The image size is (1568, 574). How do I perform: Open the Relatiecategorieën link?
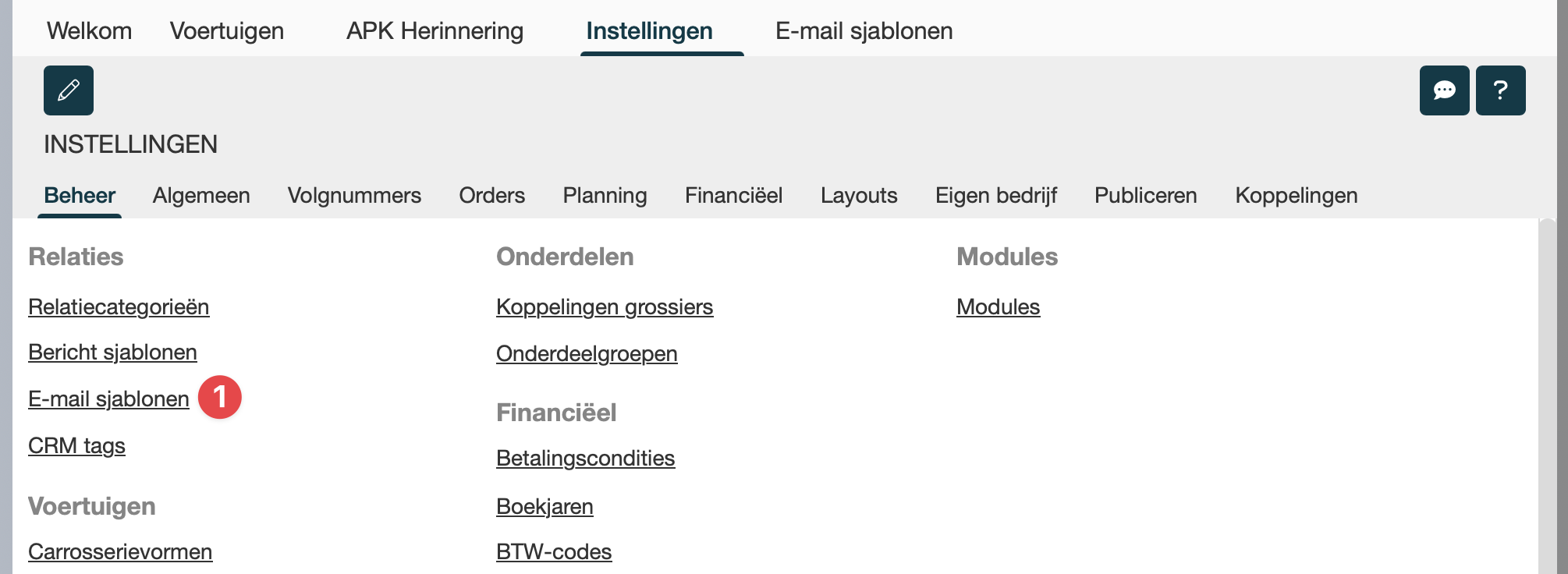[x=119, y=307]
